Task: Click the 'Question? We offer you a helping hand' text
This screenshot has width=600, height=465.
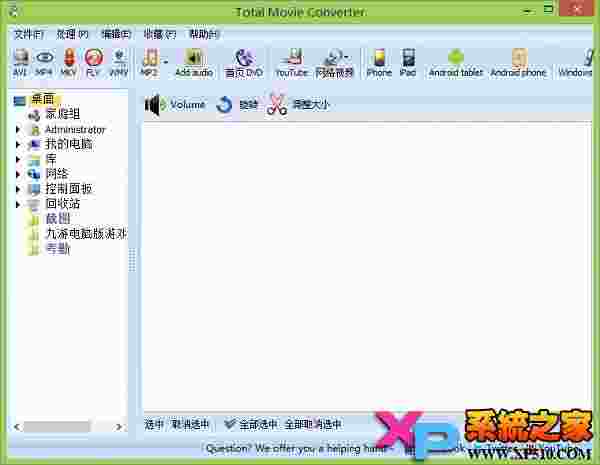Action: click(x=295, y=448)
